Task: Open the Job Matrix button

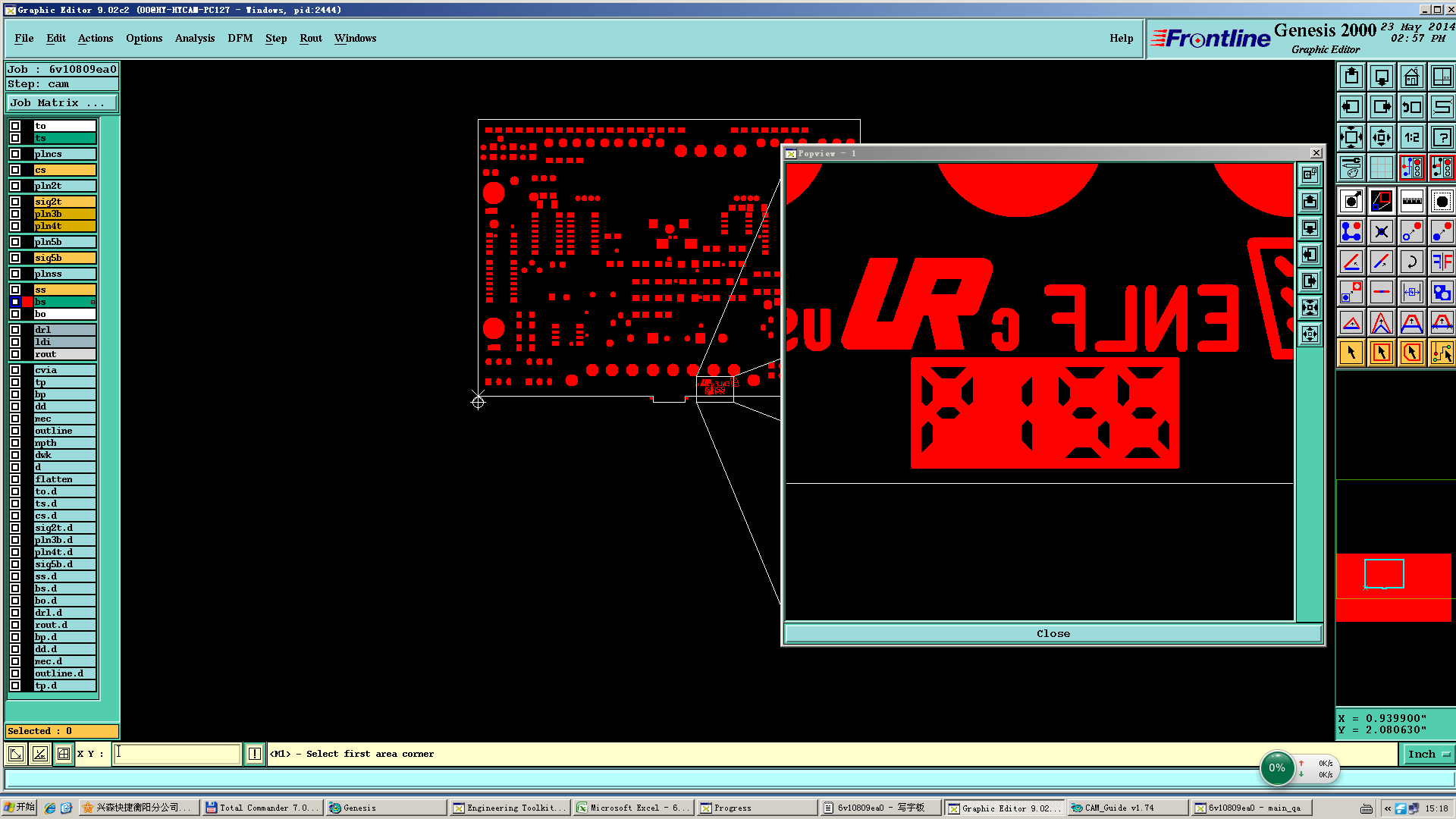Action: tap(62, 103)
